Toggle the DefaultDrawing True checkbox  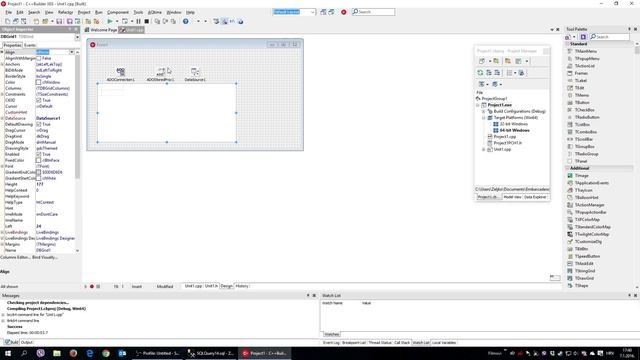(39, 124)
